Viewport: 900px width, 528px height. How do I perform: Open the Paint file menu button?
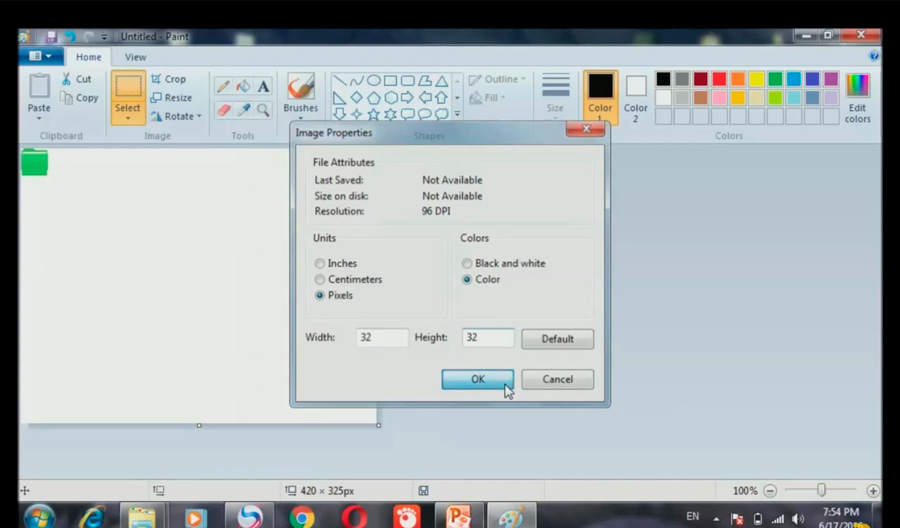40,57
